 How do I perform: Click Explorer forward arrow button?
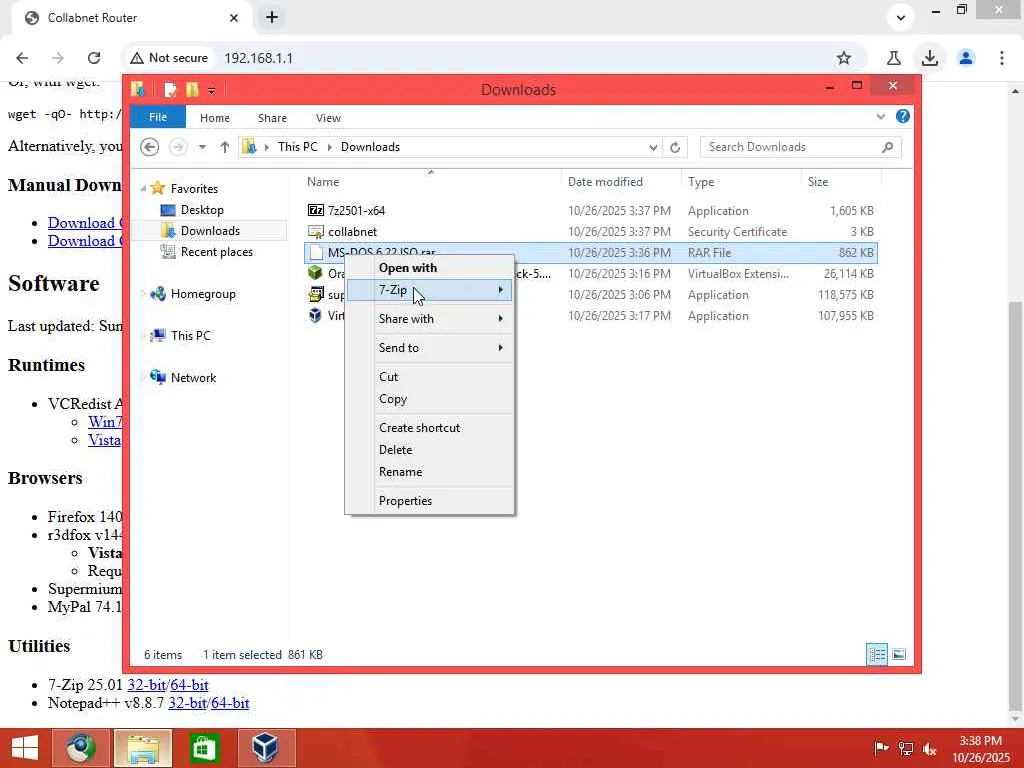pos(178,147)
